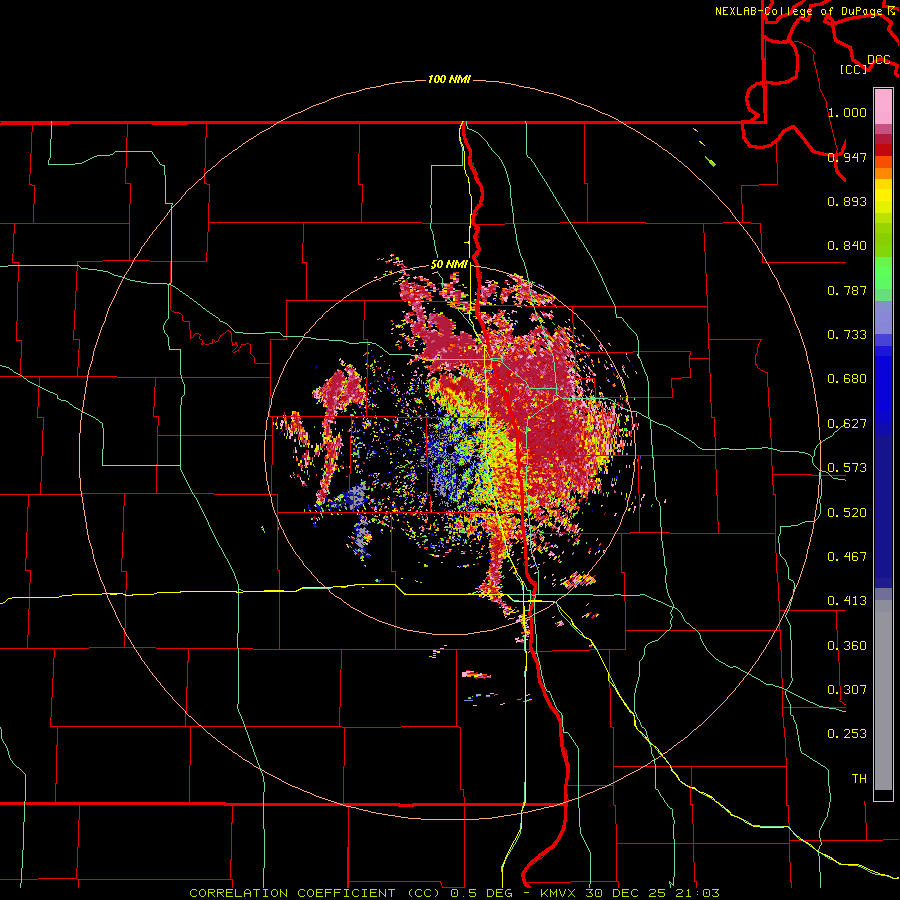Screen dimensions: 900x900
Task: Click the TH label on the scale
Action: 859,779
